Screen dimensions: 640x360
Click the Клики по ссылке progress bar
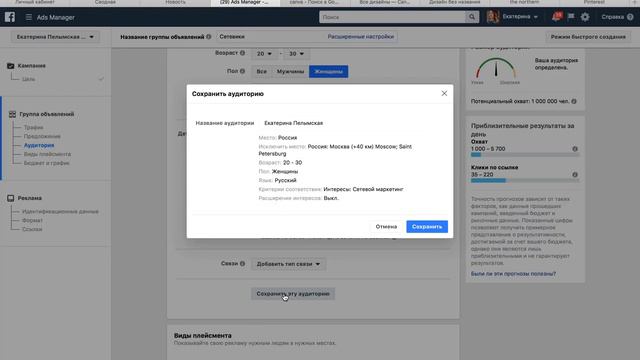pos(524,180)
